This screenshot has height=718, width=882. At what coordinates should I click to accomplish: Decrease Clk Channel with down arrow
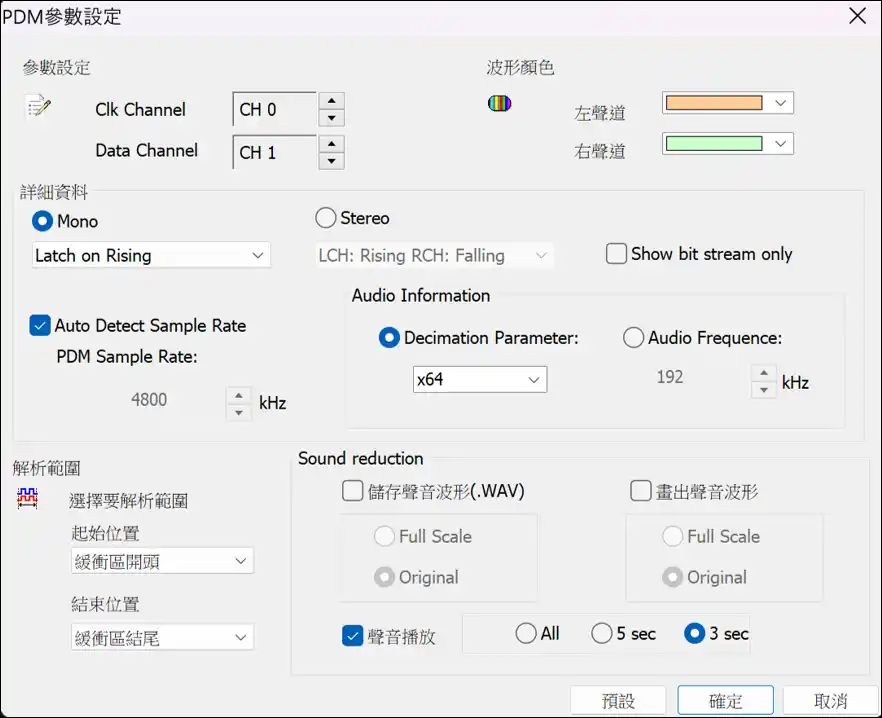[331, 118]
